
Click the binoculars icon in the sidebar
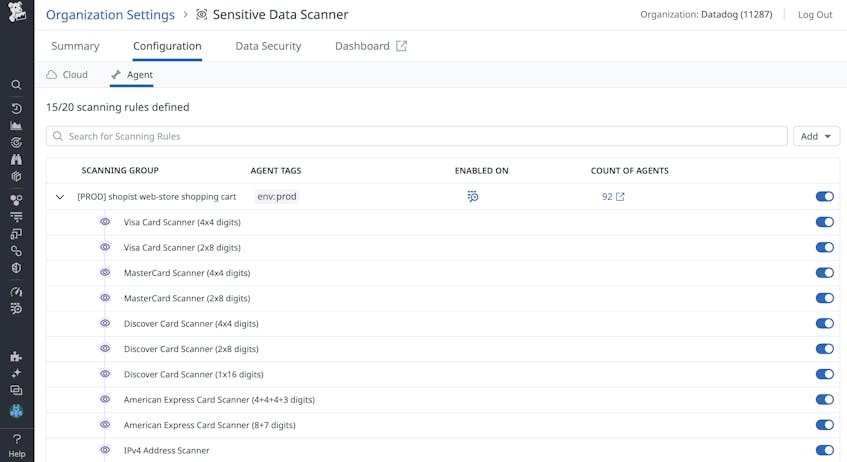coord(16,159)
